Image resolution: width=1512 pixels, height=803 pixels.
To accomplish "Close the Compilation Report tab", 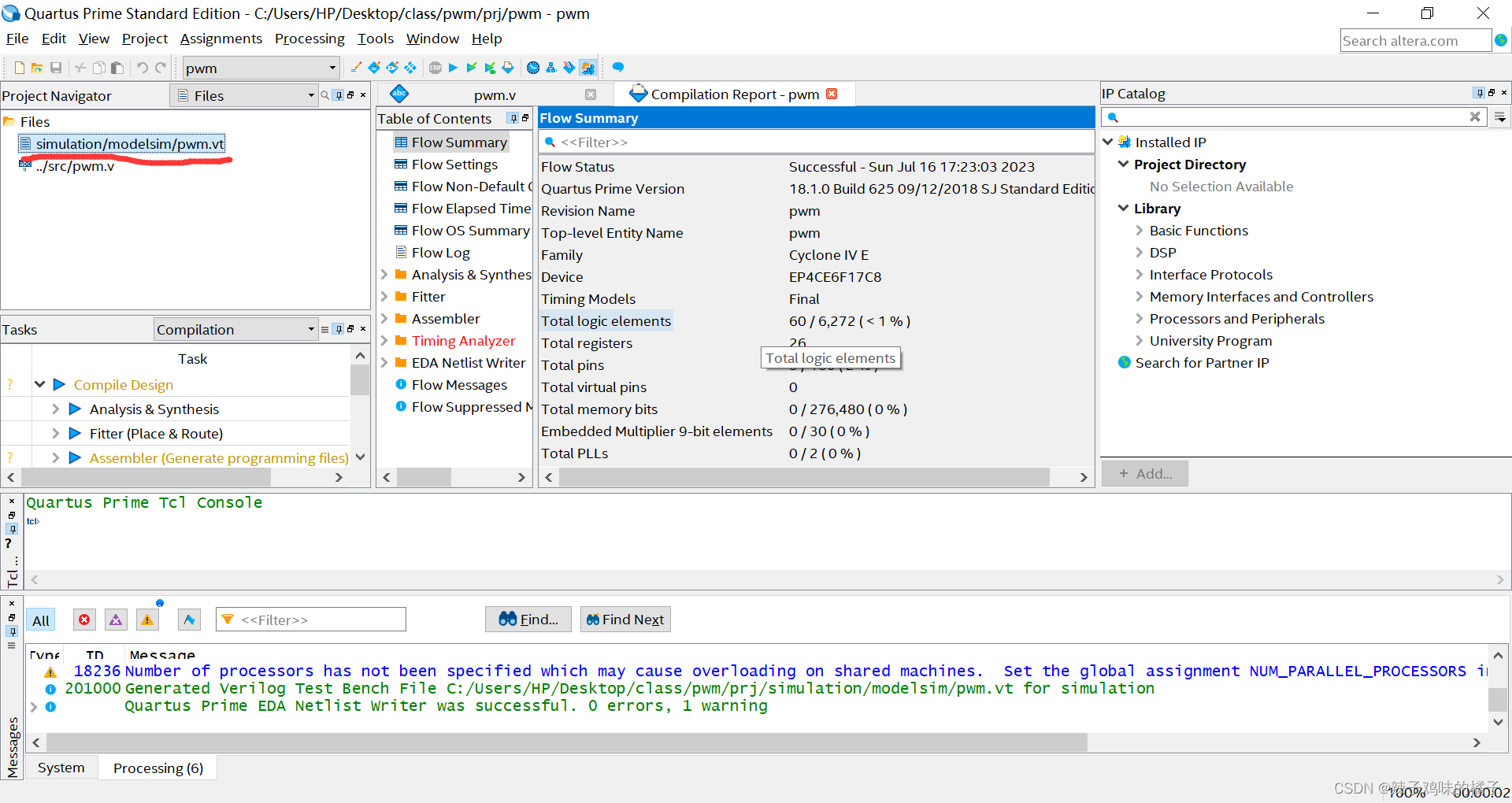I will pyautogui.click(x=832, y=94).
